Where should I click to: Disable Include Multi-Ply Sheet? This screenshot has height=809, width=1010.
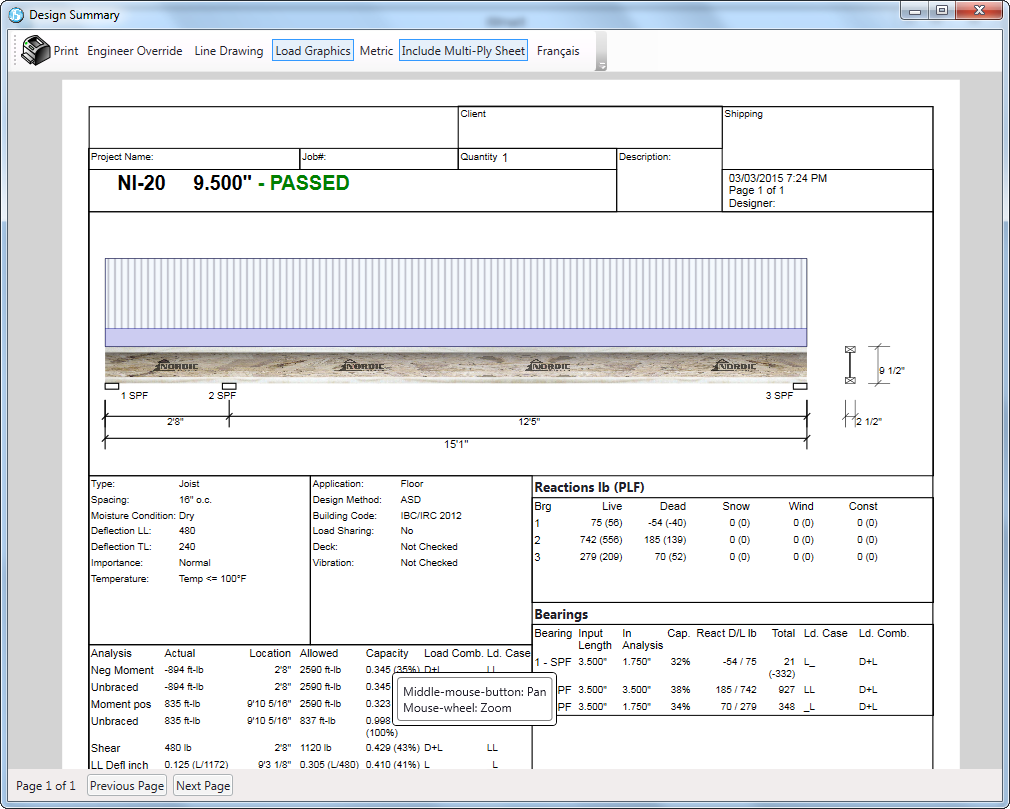[x=463, y=51]
